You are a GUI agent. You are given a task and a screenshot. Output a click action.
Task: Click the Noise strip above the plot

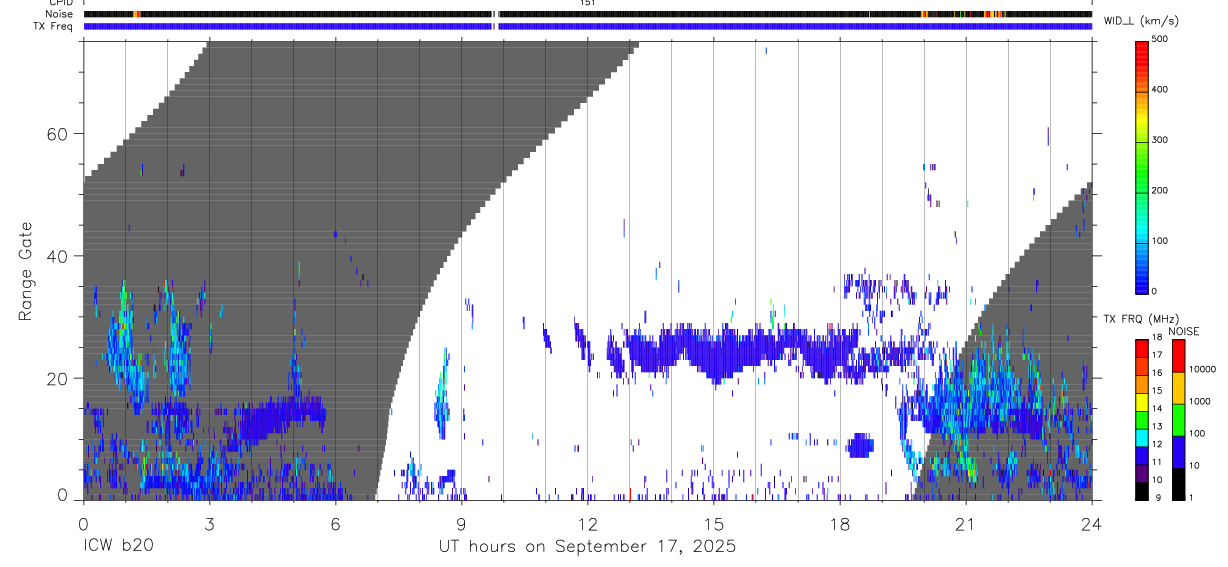[587, 14]
